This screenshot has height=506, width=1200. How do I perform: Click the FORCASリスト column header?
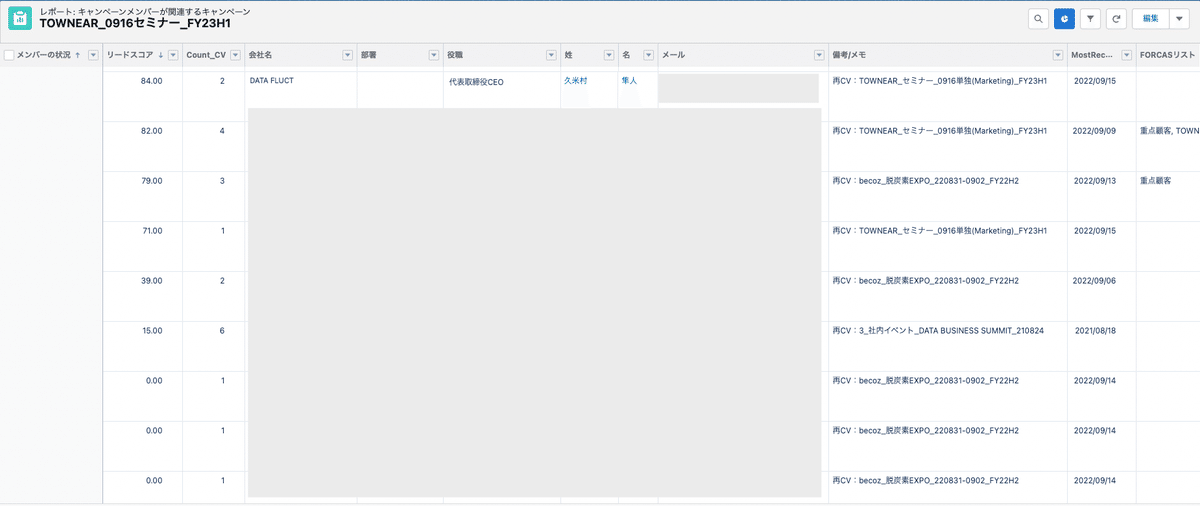[1168, 55]
